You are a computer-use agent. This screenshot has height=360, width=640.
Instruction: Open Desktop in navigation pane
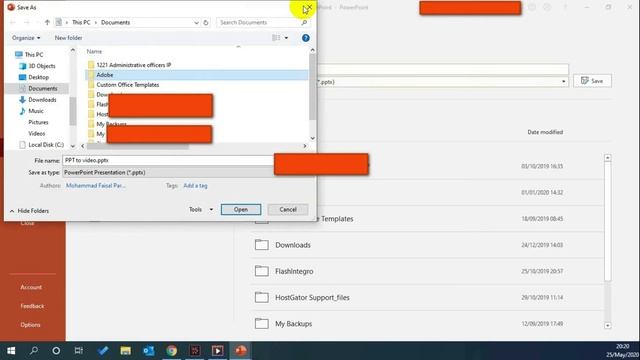coord(38,77)
